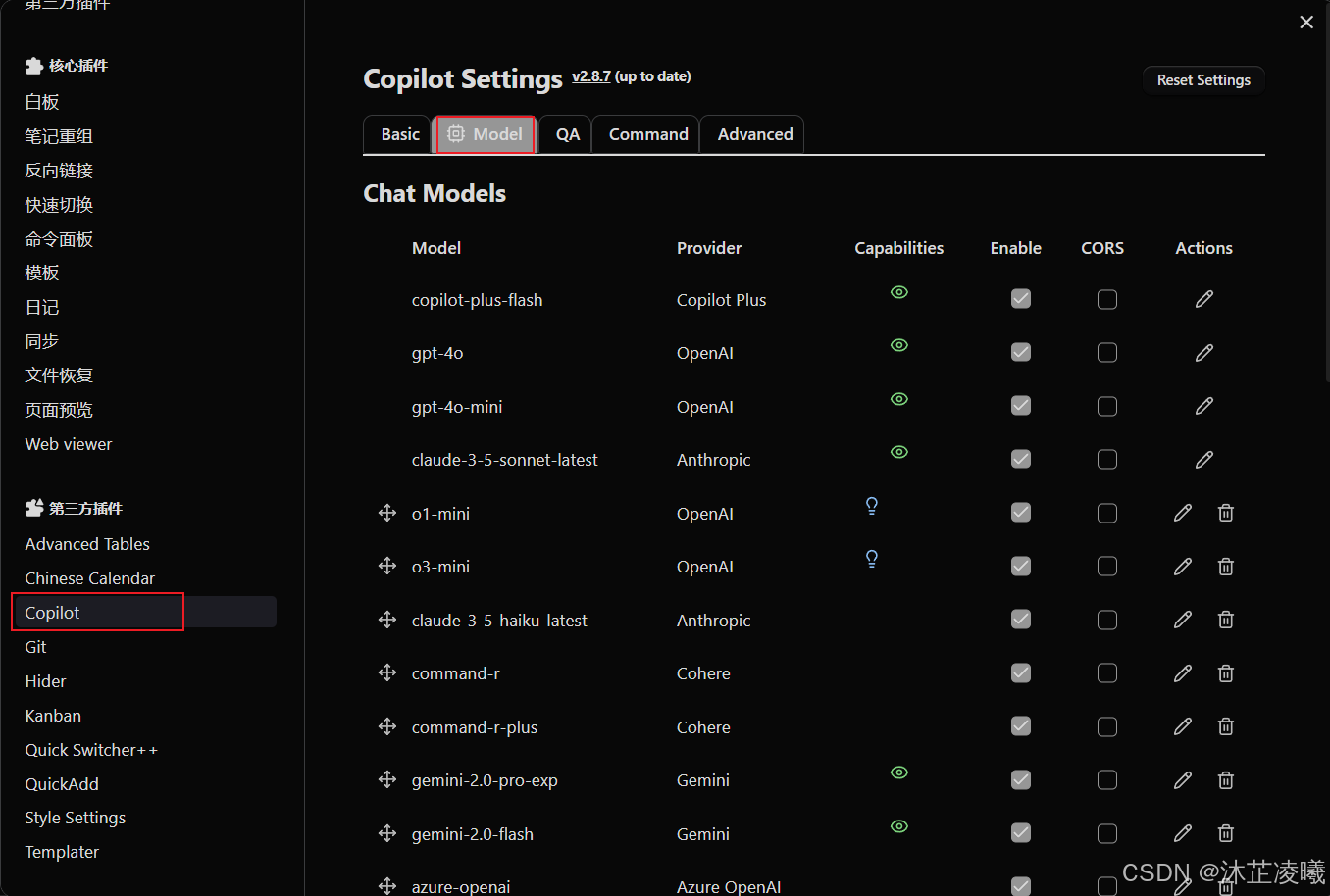The image size is (1330, 896).
Task: Edit the claude-3-5-haiku-latest model
Action: [x=1183, y=620]
